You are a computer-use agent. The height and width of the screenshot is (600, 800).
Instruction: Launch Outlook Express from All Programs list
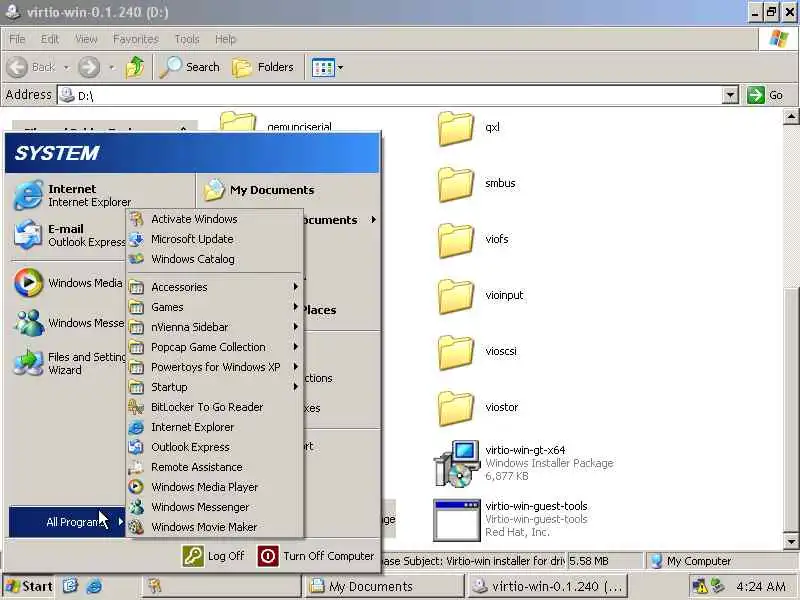[x=214, y=447]
